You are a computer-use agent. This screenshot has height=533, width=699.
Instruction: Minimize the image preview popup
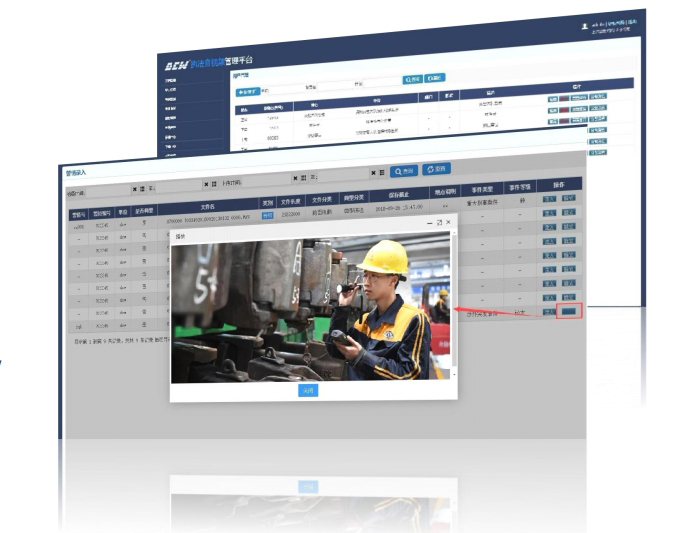click(428, 222)
